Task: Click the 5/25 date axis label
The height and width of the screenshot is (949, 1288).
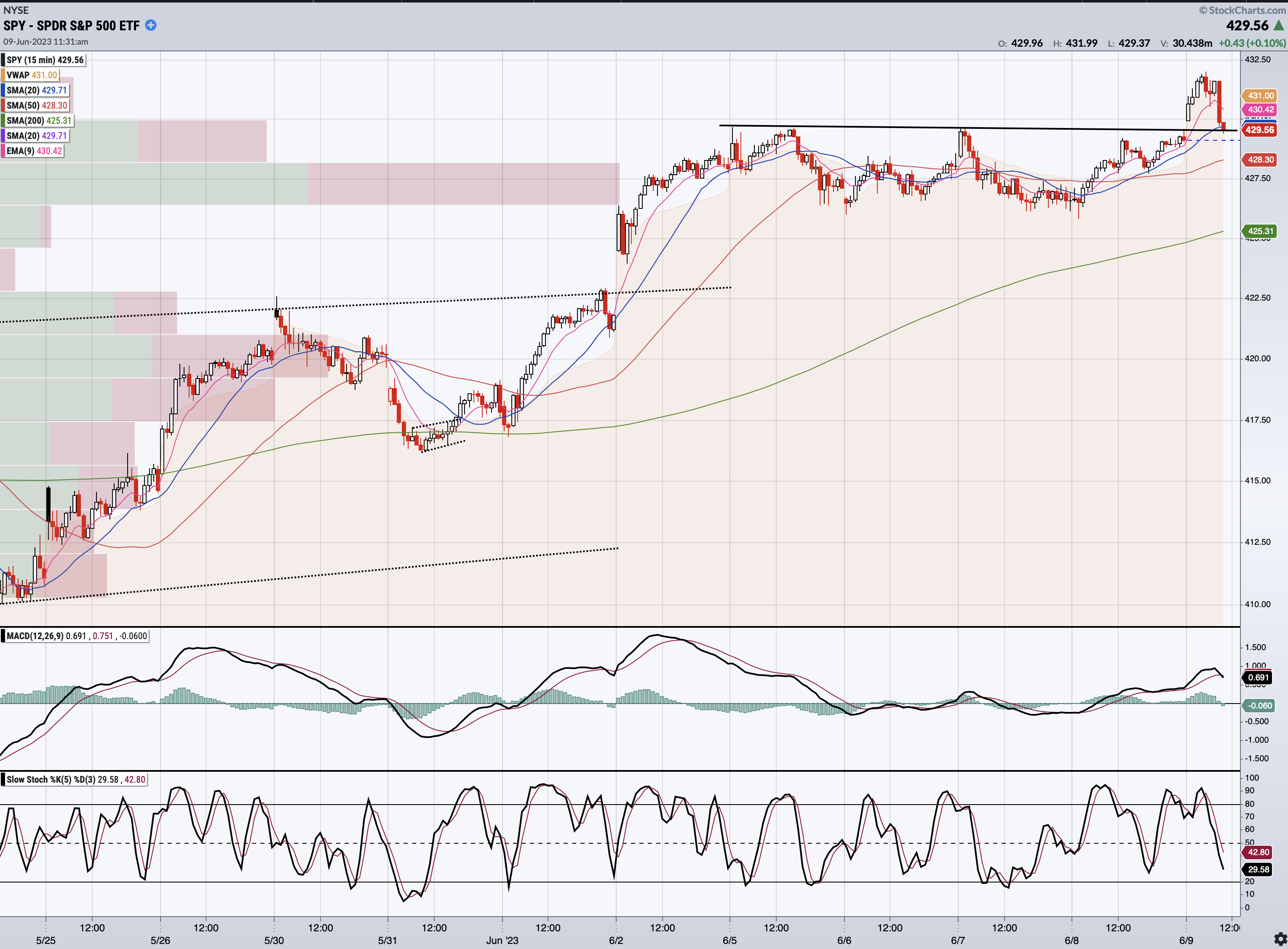Action: (46, 941)
